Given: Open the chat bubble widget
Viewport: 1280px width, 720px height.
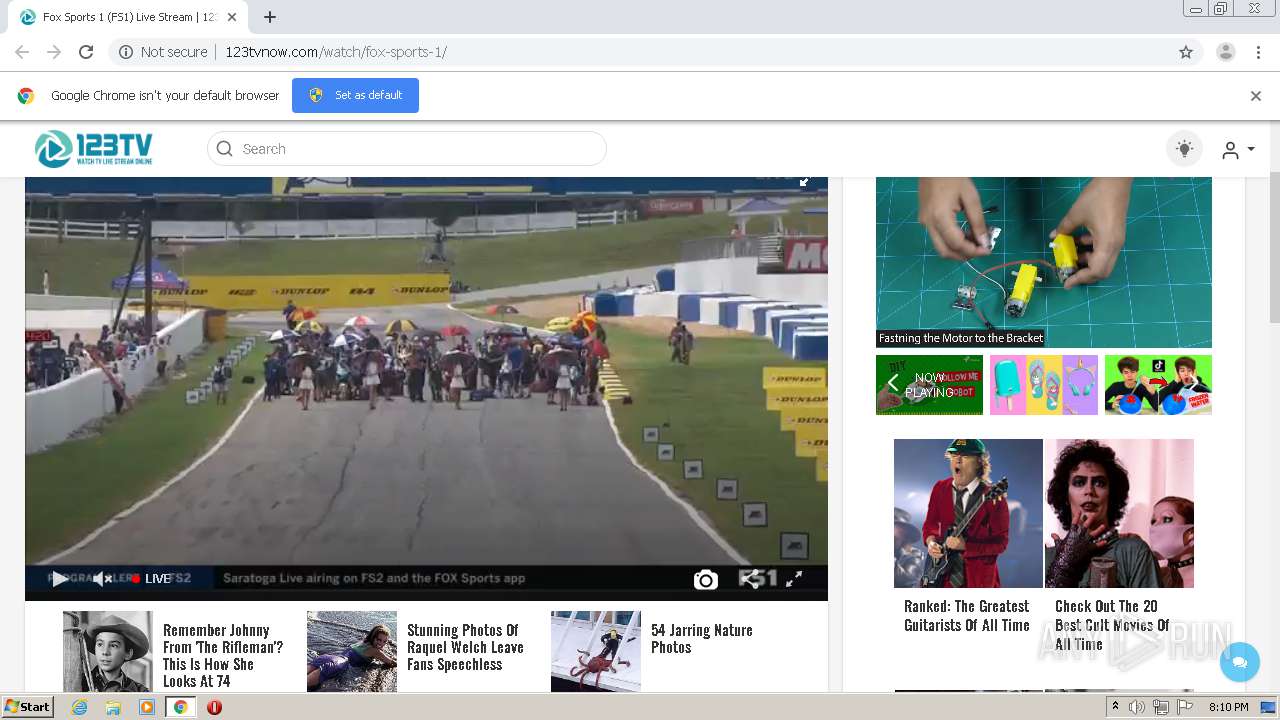Looking at the screenshot, I should [1240, 662].
